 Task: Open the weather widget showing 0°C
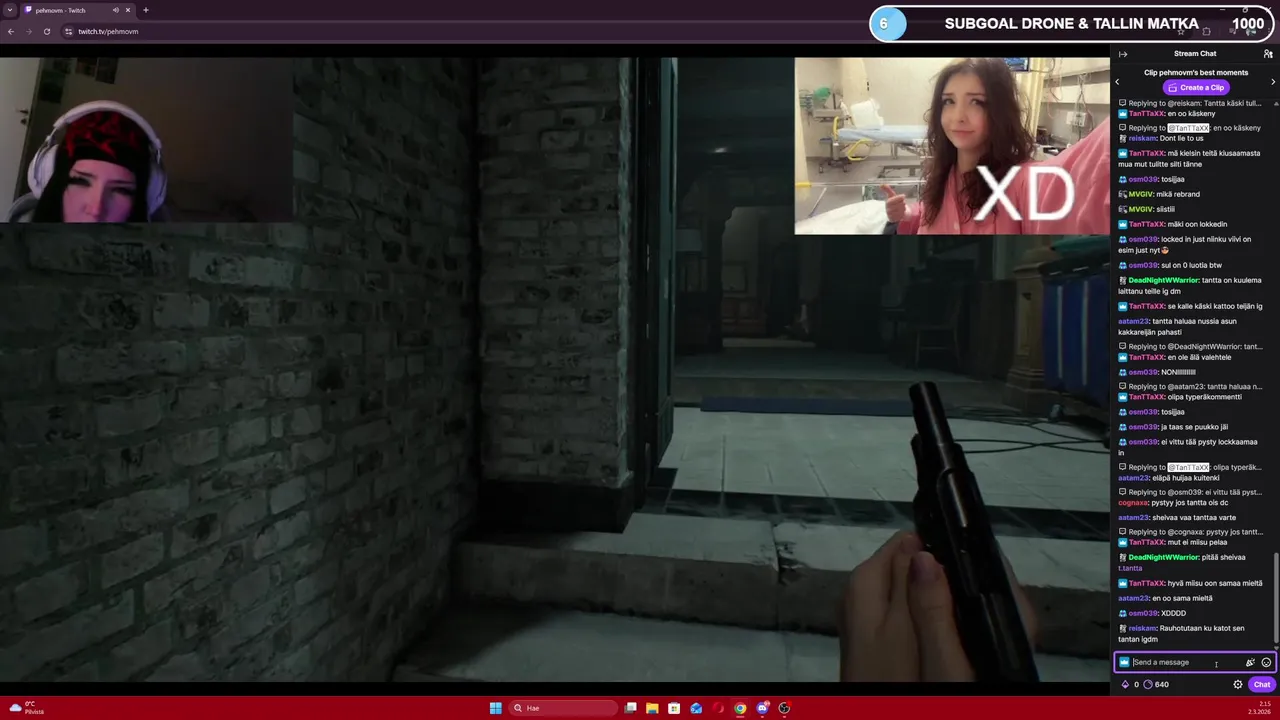[x=27, y=708]
